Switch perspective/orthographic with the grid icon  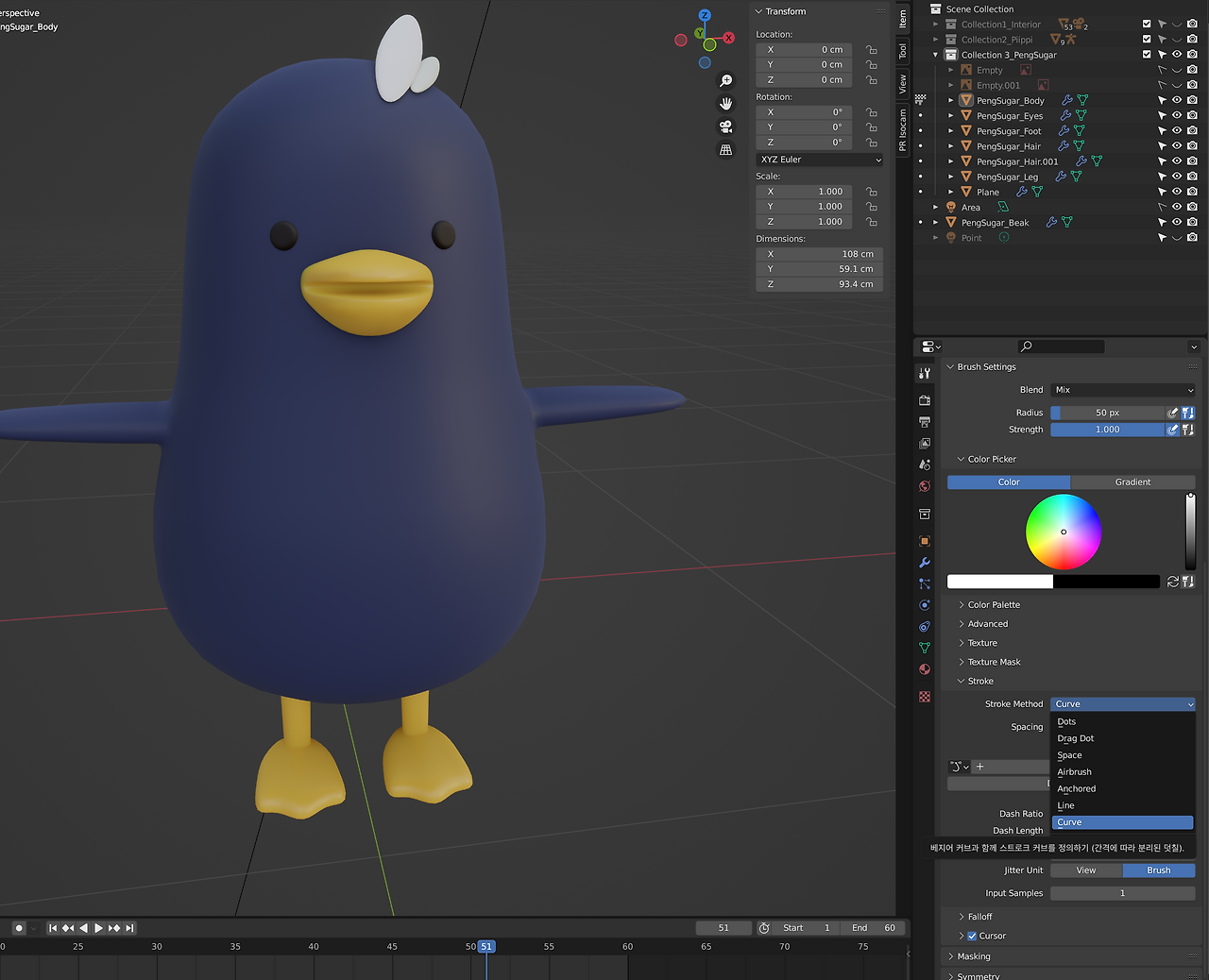point(725,149)
